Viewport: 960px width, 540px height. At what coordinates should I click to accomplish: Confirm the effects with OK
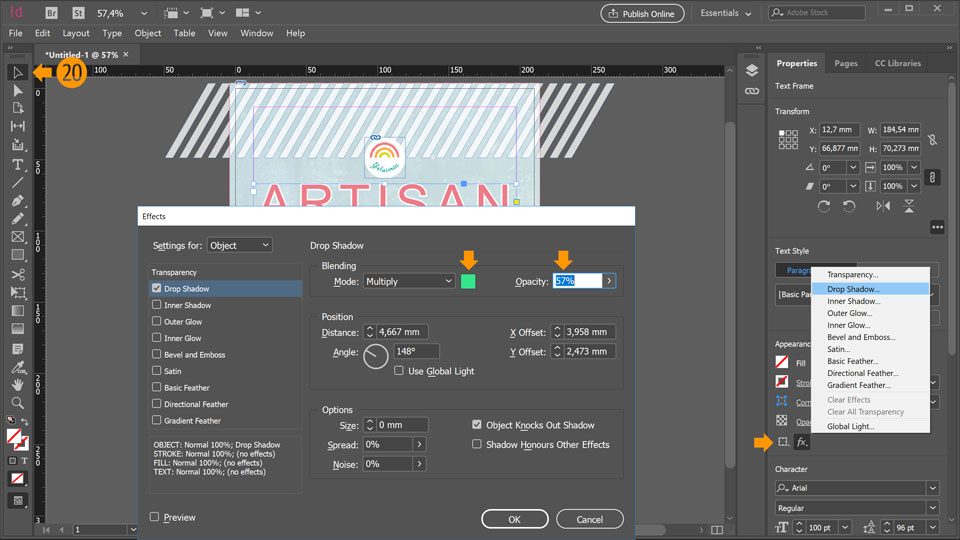[514, 519]
